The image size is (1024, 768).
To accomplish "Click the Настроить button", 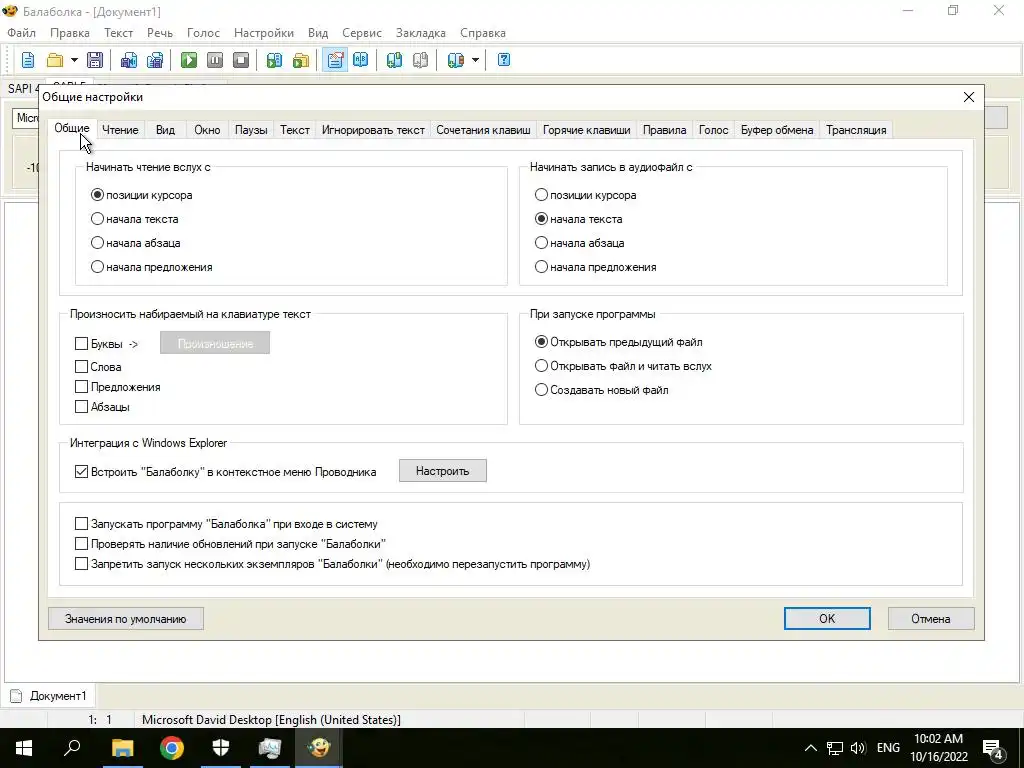I will [x=443, y=471].
